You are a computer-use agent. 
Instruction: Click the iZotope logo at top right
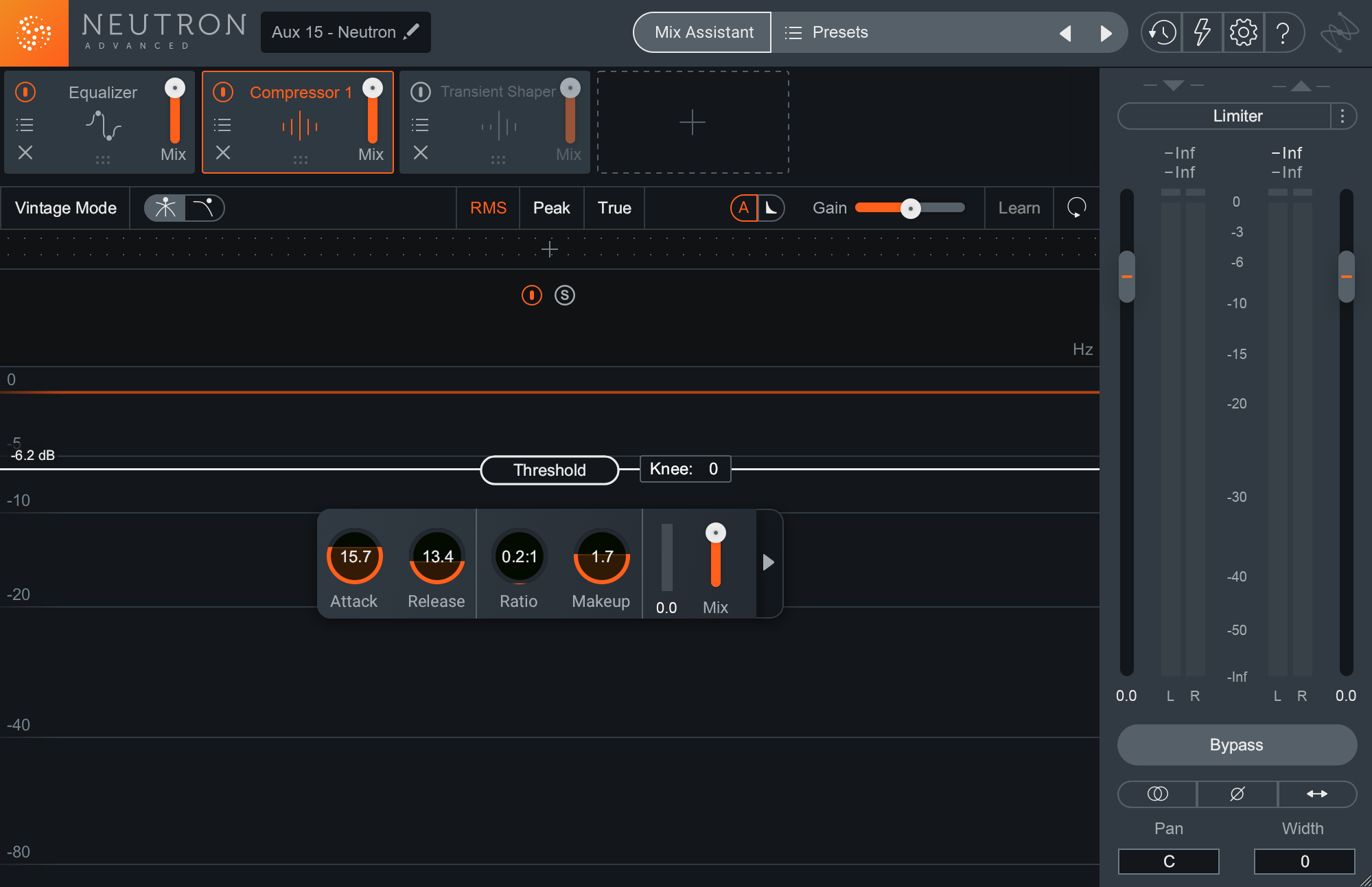(x=1339, y=32)
